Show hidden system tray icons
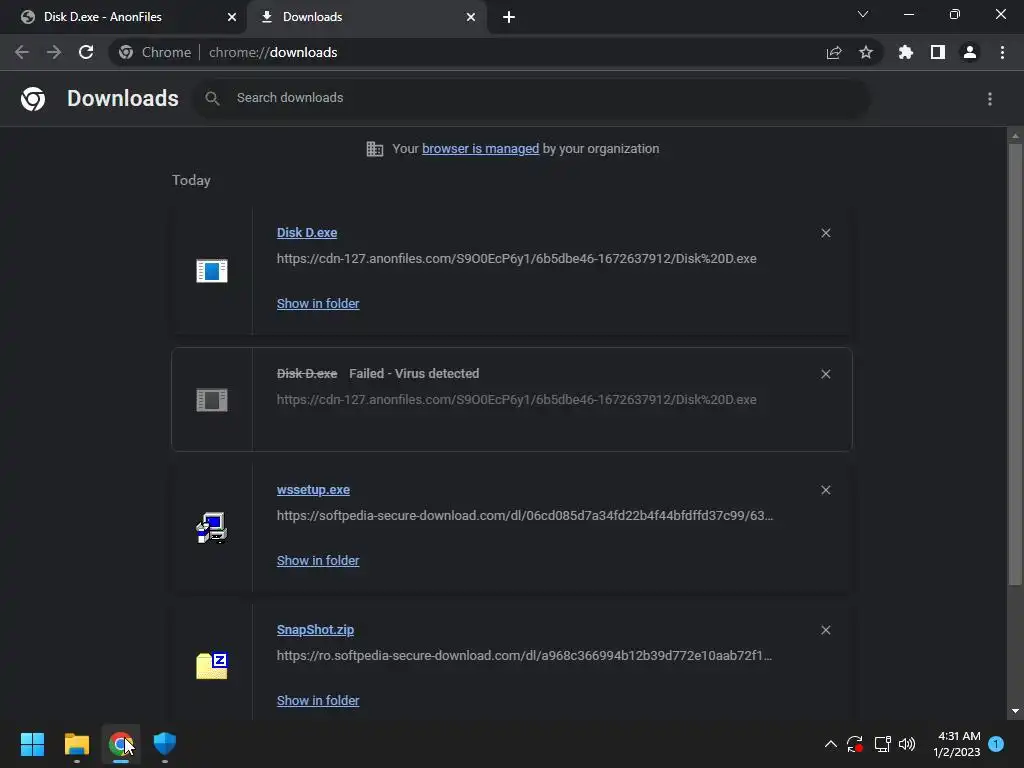Image resolution: width=1024 pixels, height=768 pixels. click(x=831, y=744)
